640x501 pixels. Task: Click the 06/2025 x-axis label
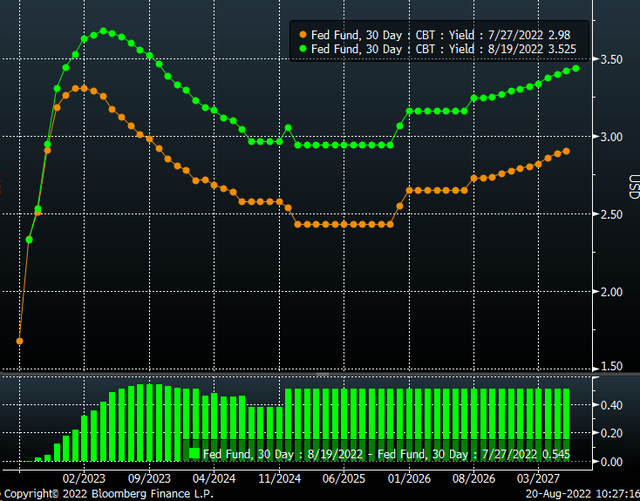click(344, 478)
